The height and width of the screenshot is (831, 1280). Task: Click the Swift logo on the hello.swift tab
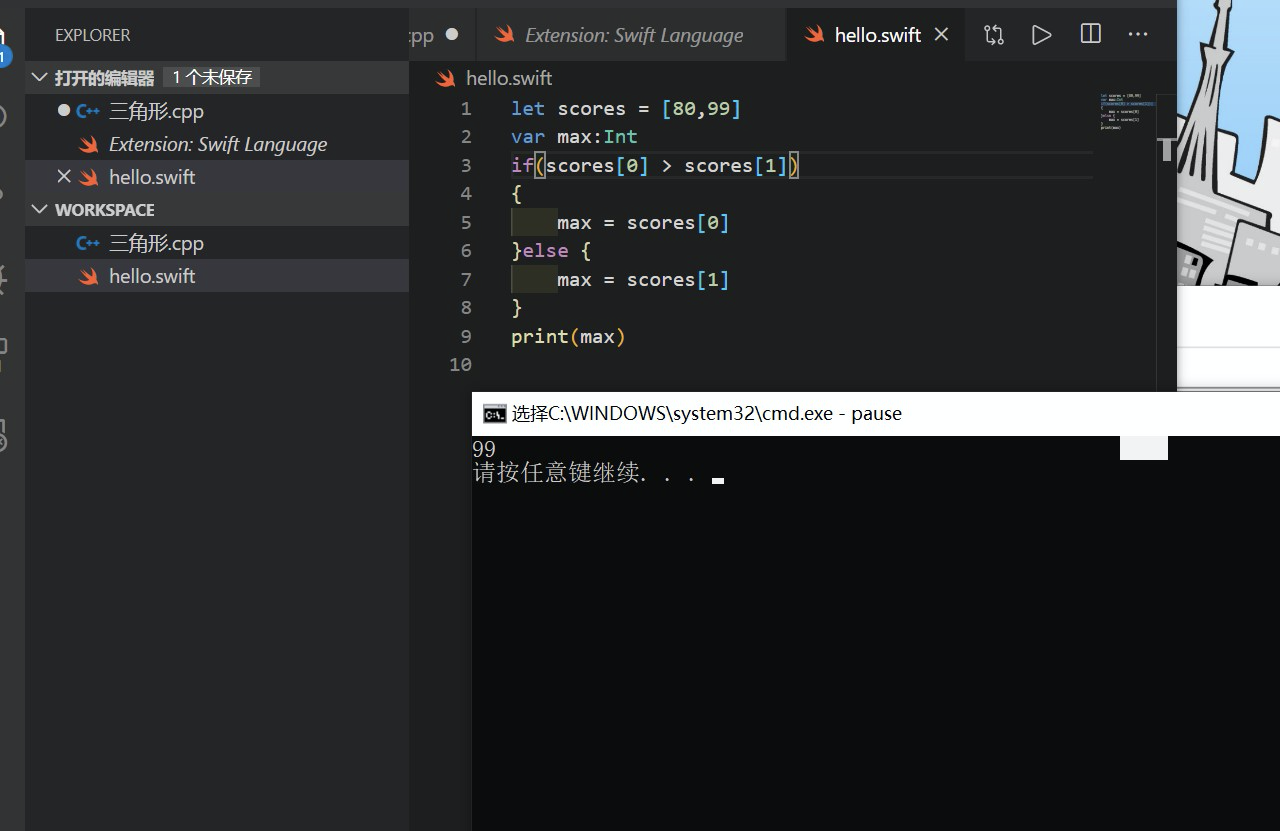(812, 34)
